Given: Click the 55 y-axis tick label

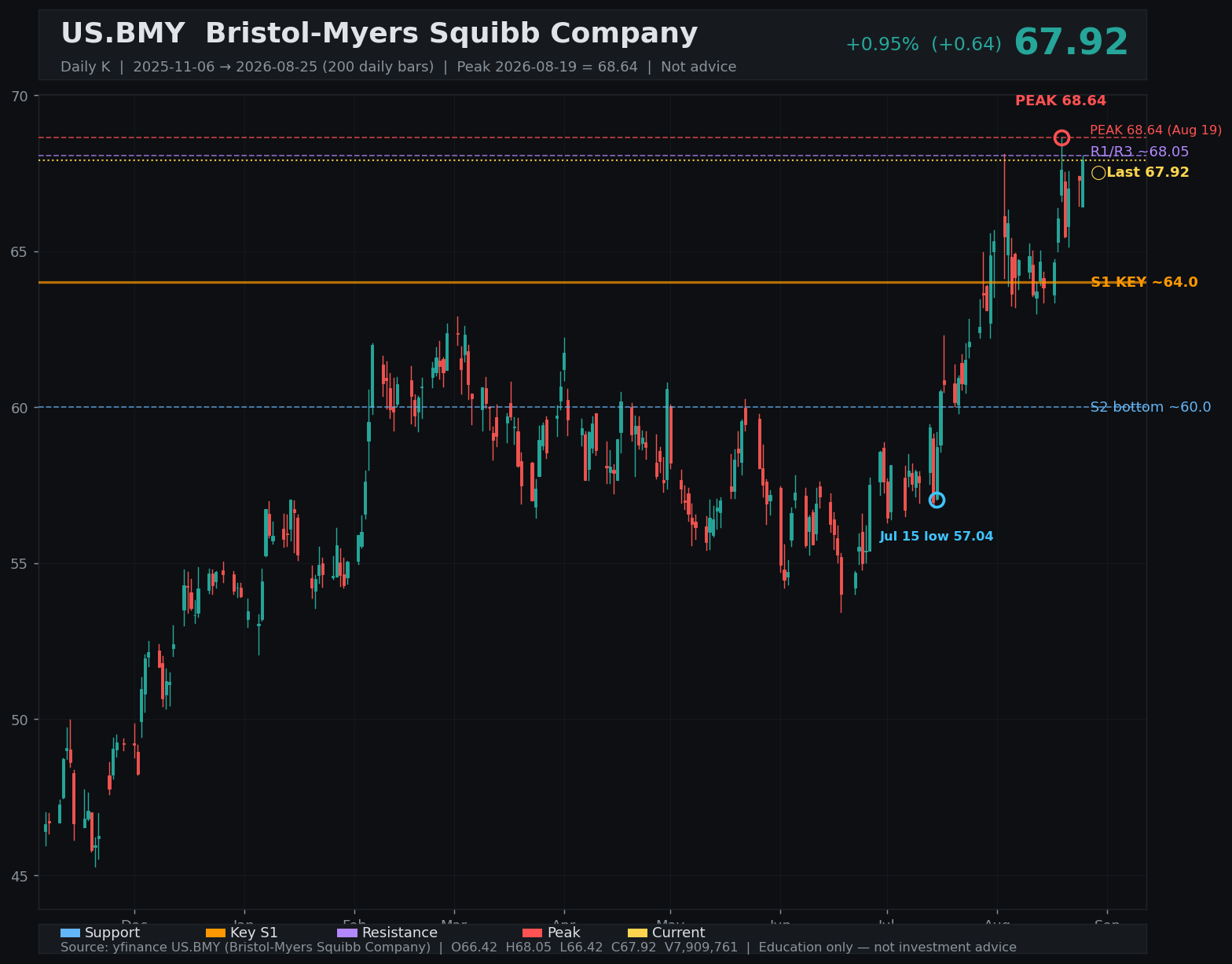Looking at the screenshot, I should [x=20, y=564].
